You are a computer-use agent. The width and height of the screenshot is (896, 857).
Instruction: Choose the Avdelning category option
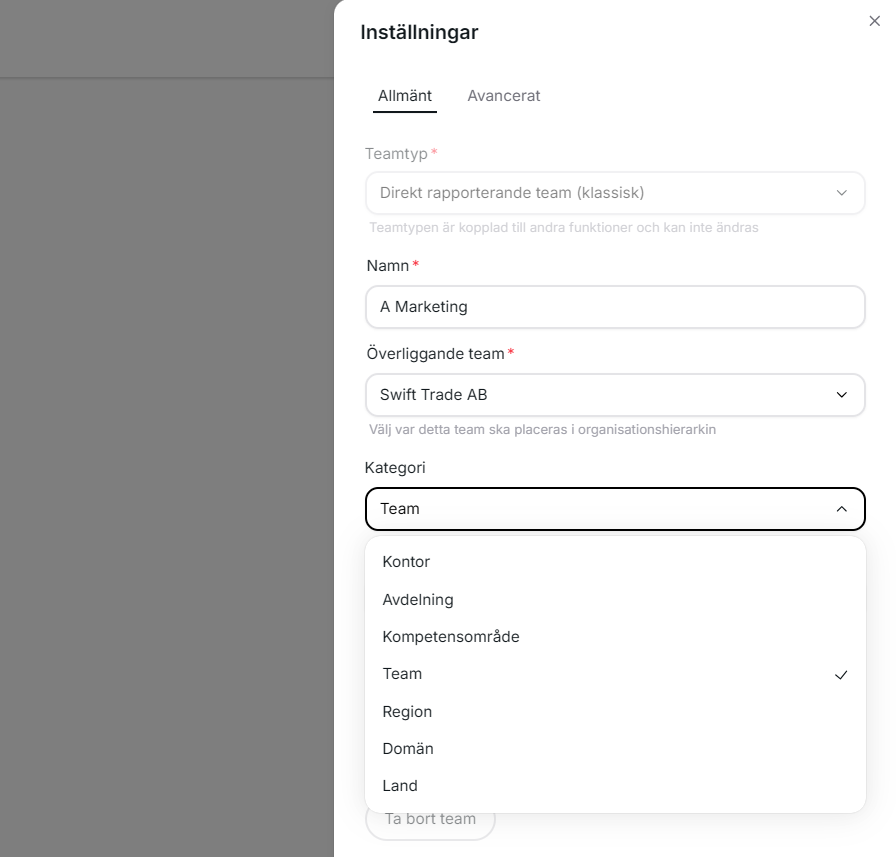click(x=418, y=600)
